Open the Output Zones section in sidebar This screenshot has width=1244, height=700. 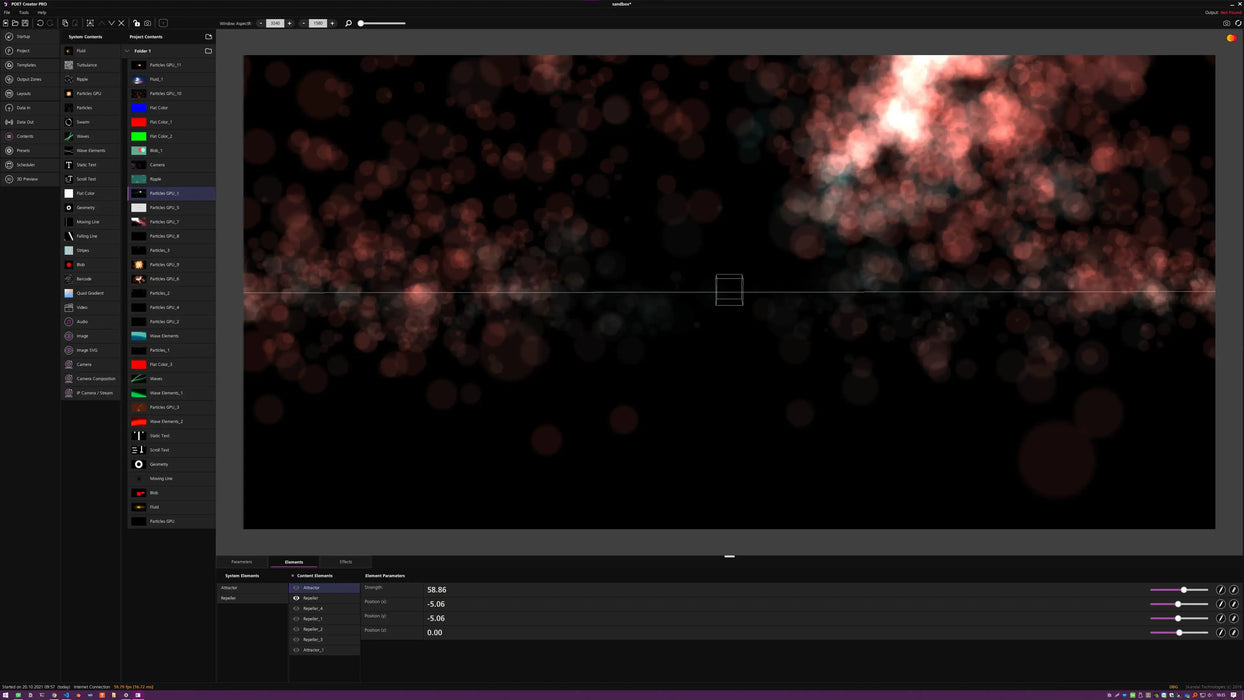28,79
